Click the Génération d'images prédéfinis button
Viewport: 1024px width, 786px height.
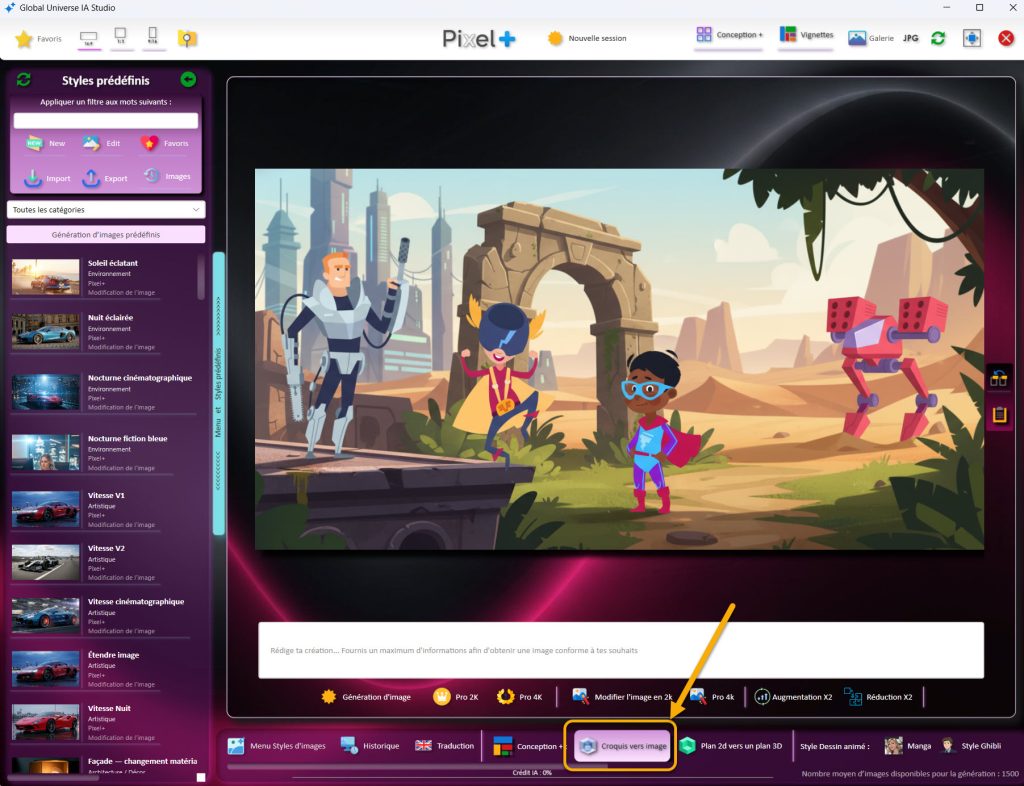click(106, 235)
